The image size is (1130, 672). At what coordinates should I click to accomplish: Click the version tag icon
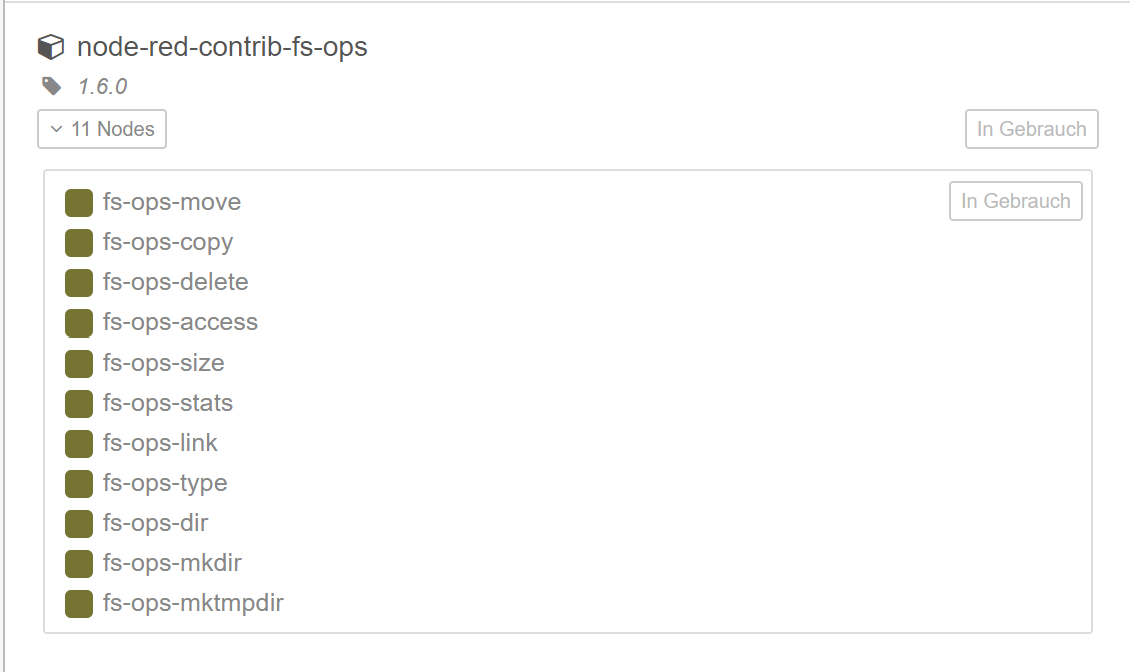51,86
